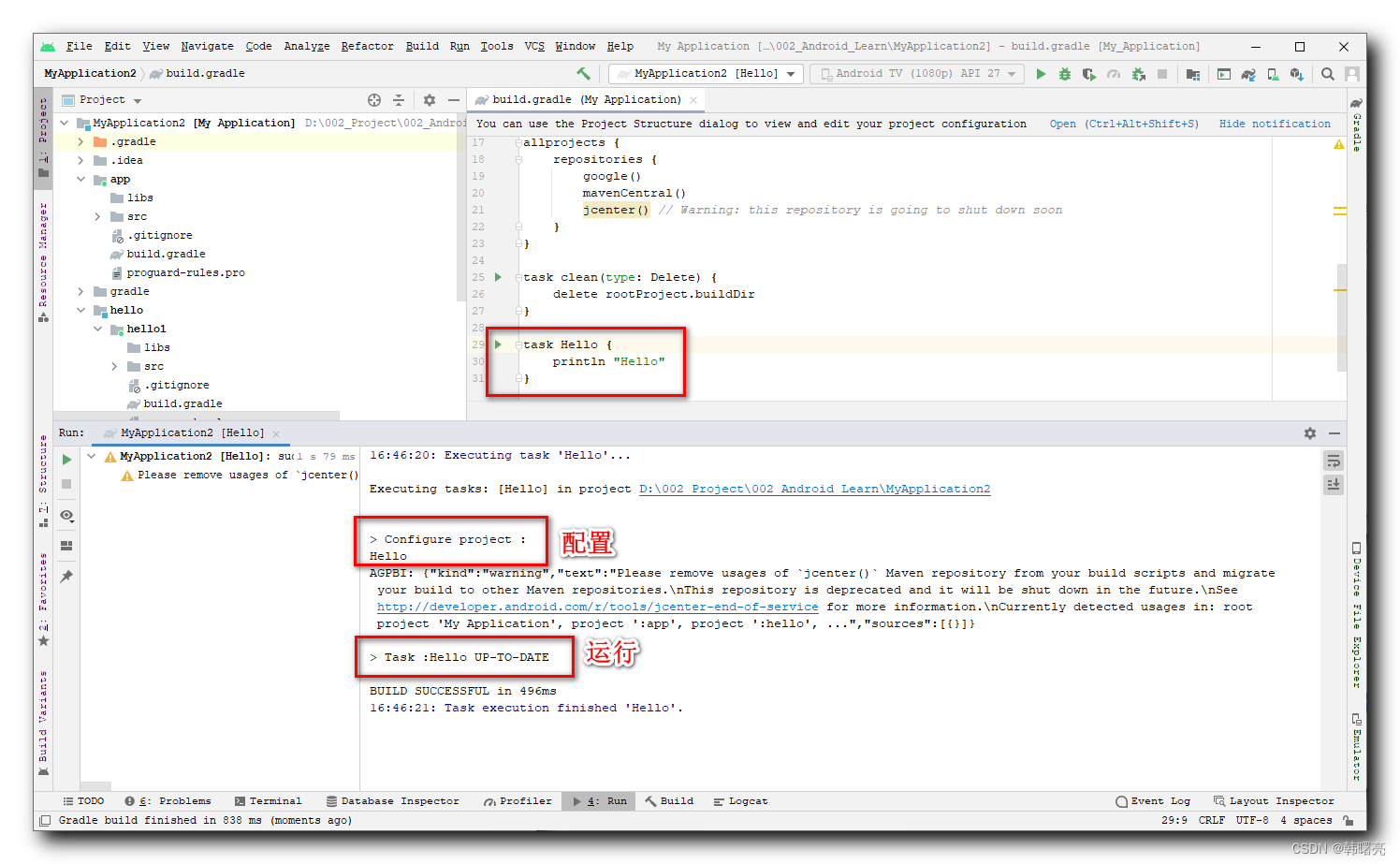This screenshot has height=864, width=1400.
Task: Click Open Project Structure link in notification
Action: [1123, 124]
